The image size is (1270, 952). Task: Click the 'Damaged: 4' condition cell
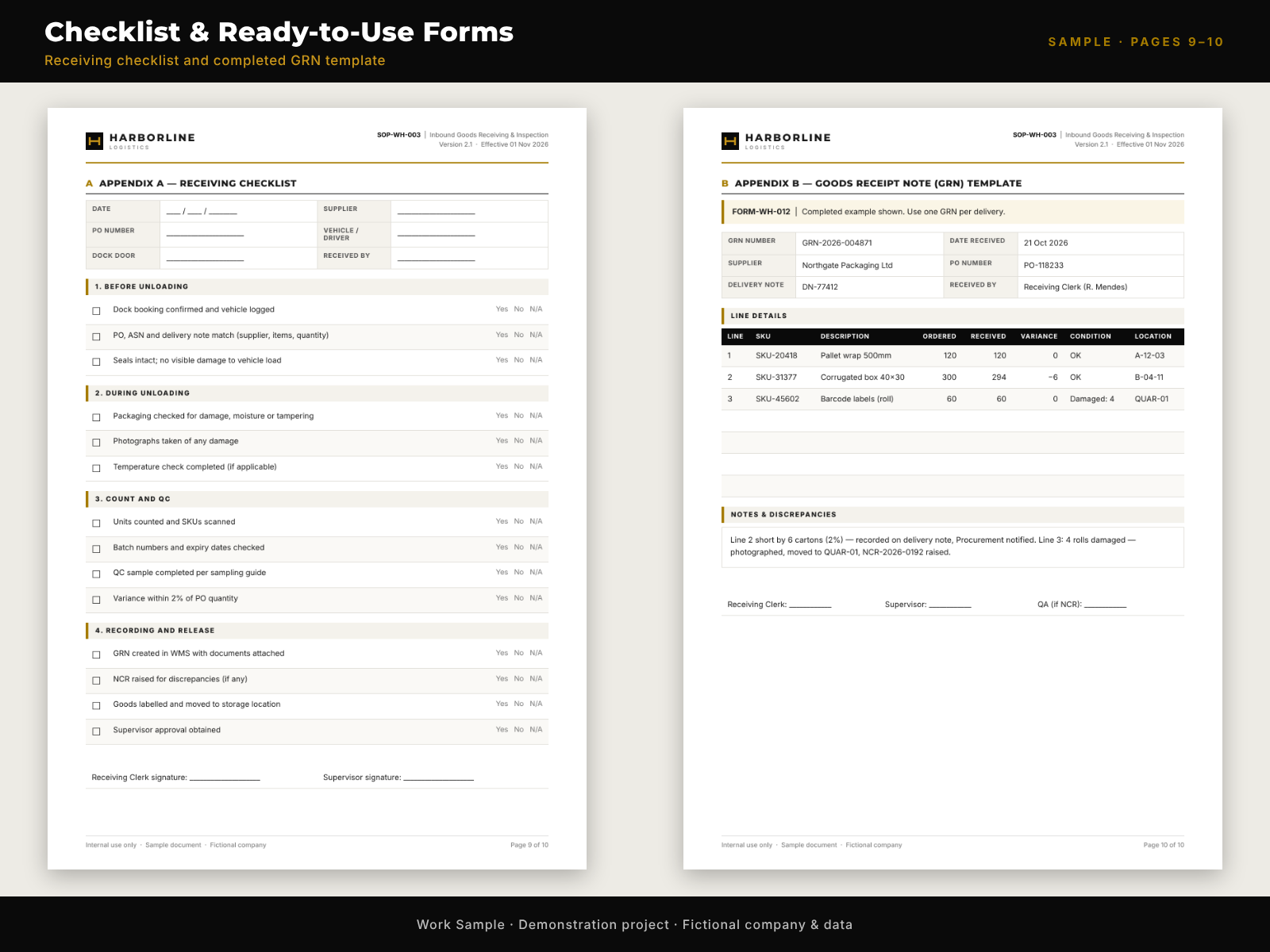pyautogui.click(x=1092, y=399)
